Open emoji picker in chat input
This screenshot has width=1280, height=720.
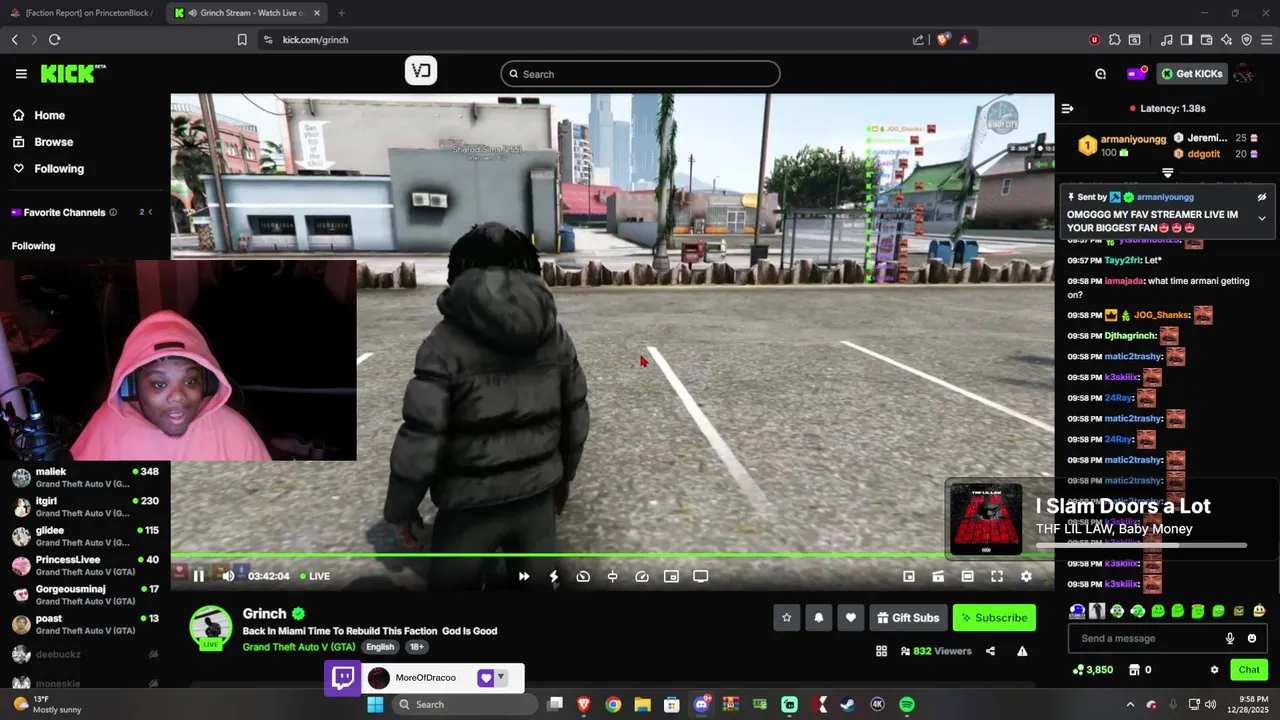[x=1251, y=638]
